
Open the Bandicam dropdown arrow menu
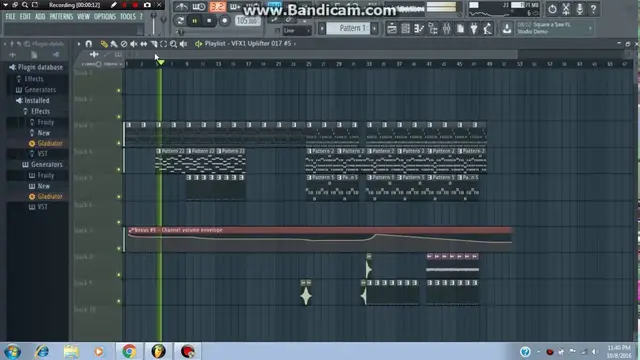[5, 5]
